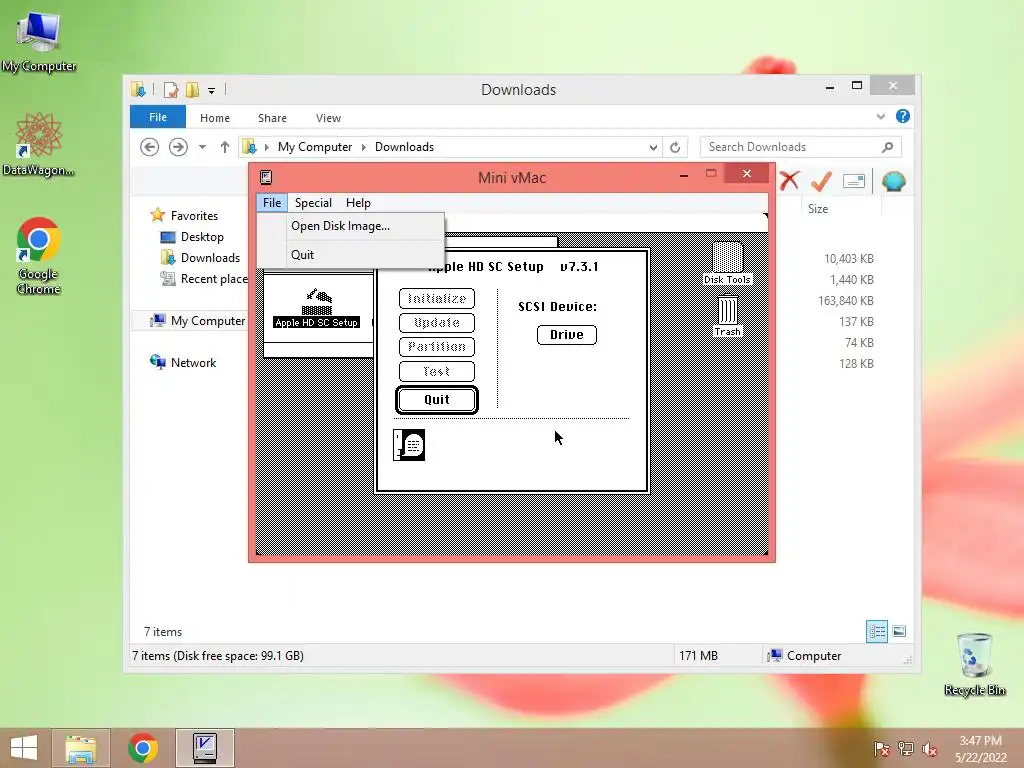Open the Special menu in Mini vMac
Screen dimensions: 1024x768
(x=313, y=203)
